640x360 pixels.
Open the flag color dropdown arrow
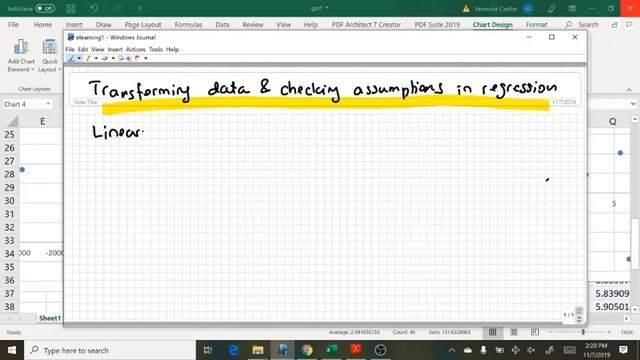(146, 58)
